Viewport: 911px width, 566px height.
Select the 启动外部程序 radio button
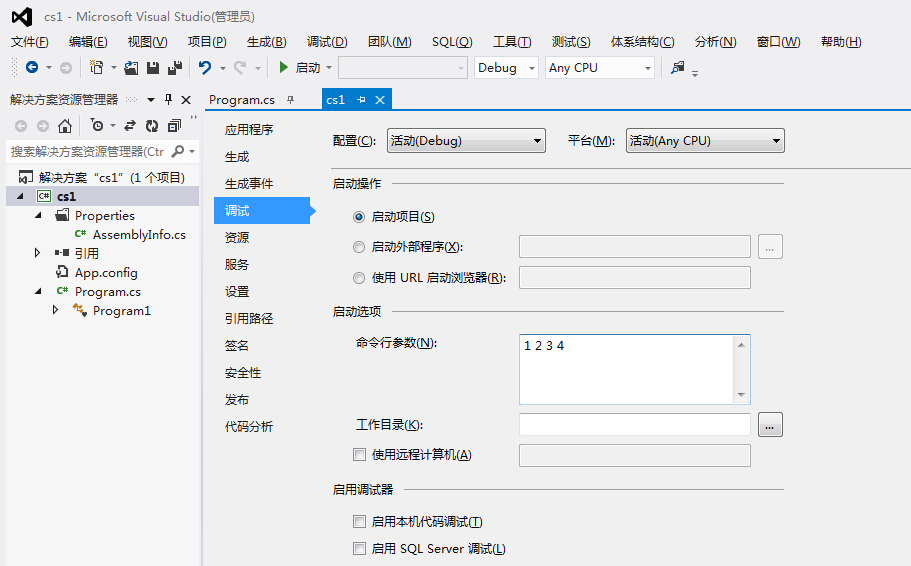[359, 247]
